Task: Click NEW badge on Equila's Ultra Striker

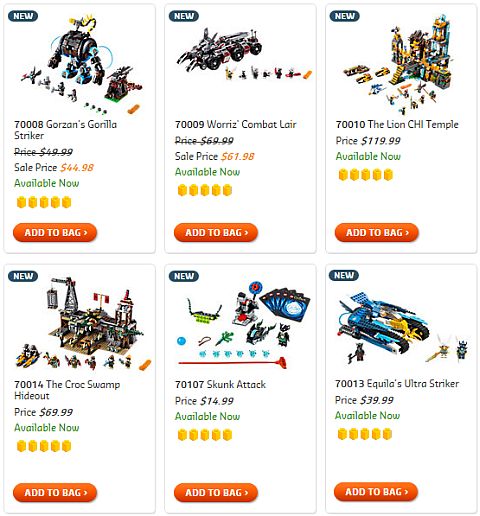Action: (344, 275)
